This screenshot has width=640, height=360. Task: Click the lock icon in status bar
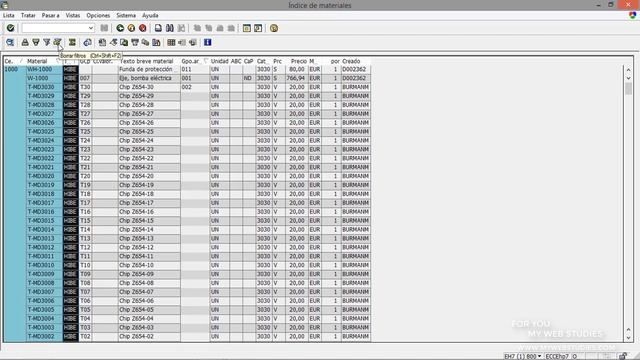point(622,356)
